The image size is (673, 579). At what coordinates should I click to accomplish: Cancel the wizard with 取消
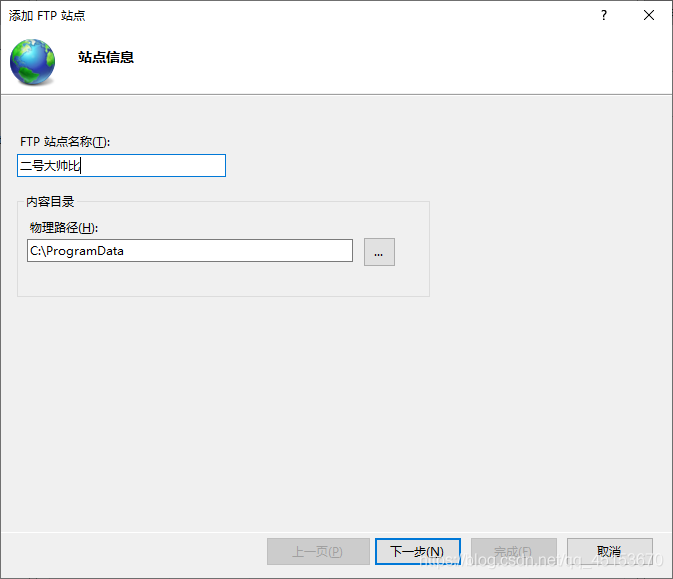pyautogui.click(x=609, y=552)
